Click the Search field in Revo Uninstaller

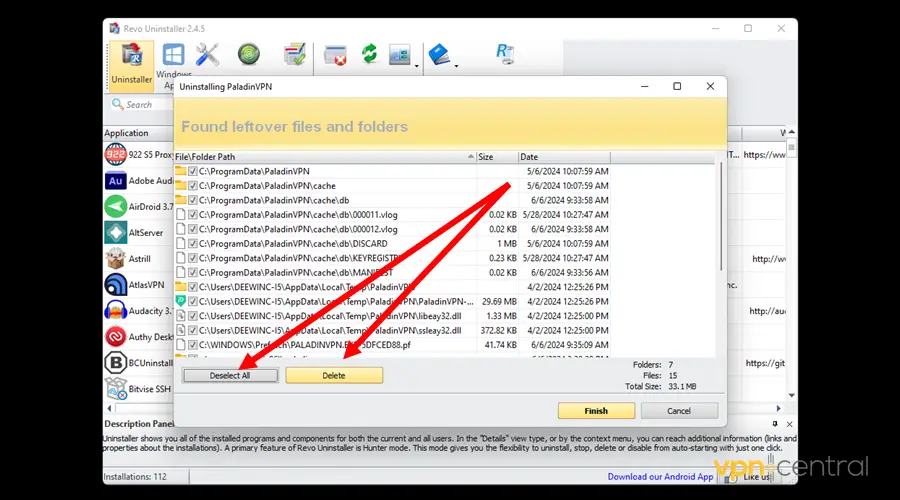pyautogui.click(x=141, y=104)
